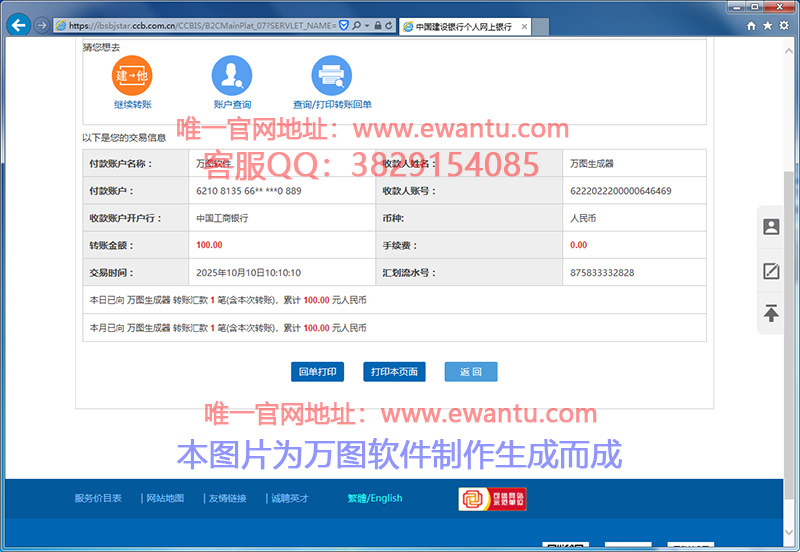Click the 返回 button

pyautogui.click(x=471, y=372)
